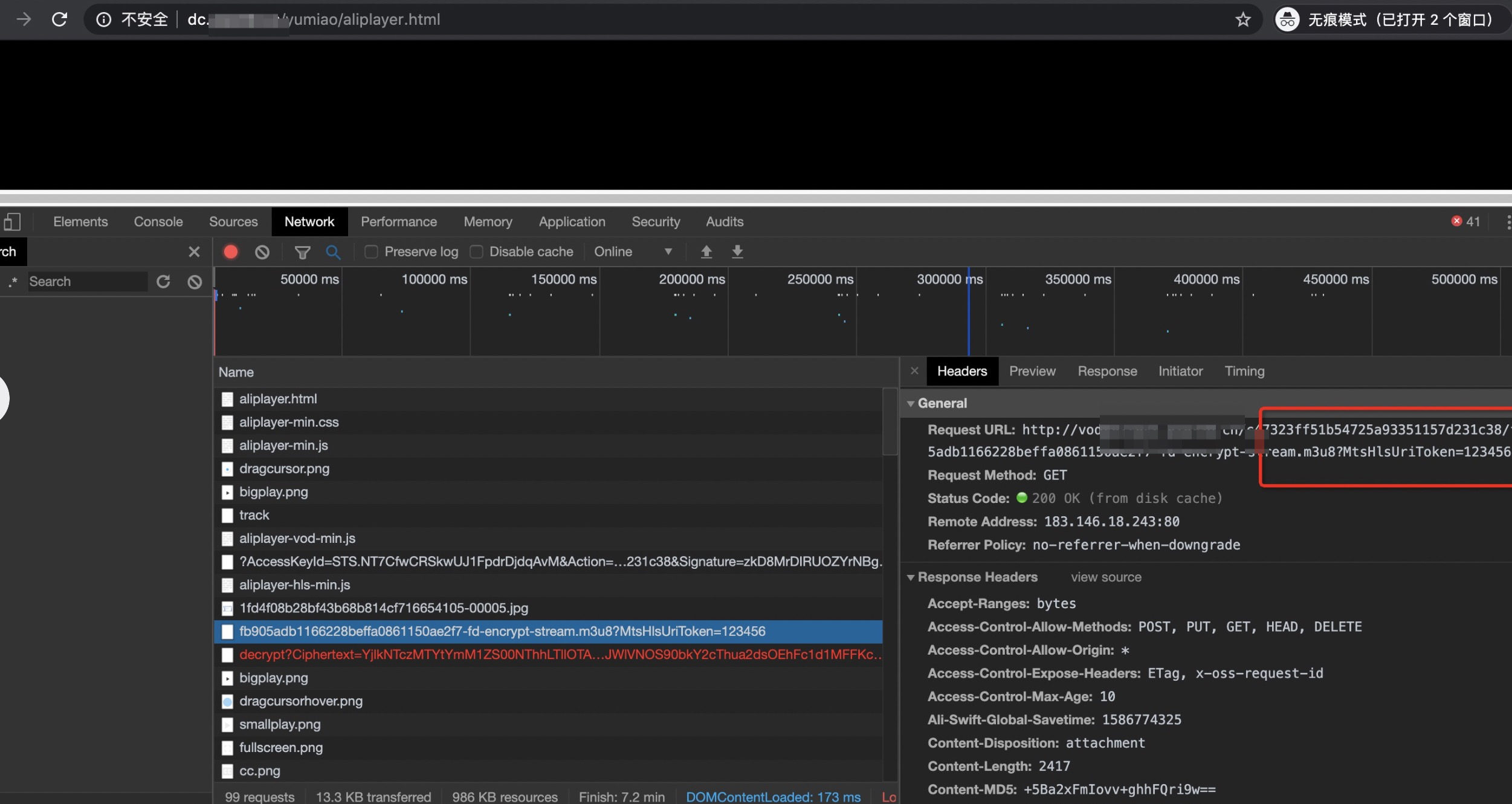This screenshot has width=1512, height=804.
Task: Click the export HAR download arrow icon
Action: tap(737, 251)
